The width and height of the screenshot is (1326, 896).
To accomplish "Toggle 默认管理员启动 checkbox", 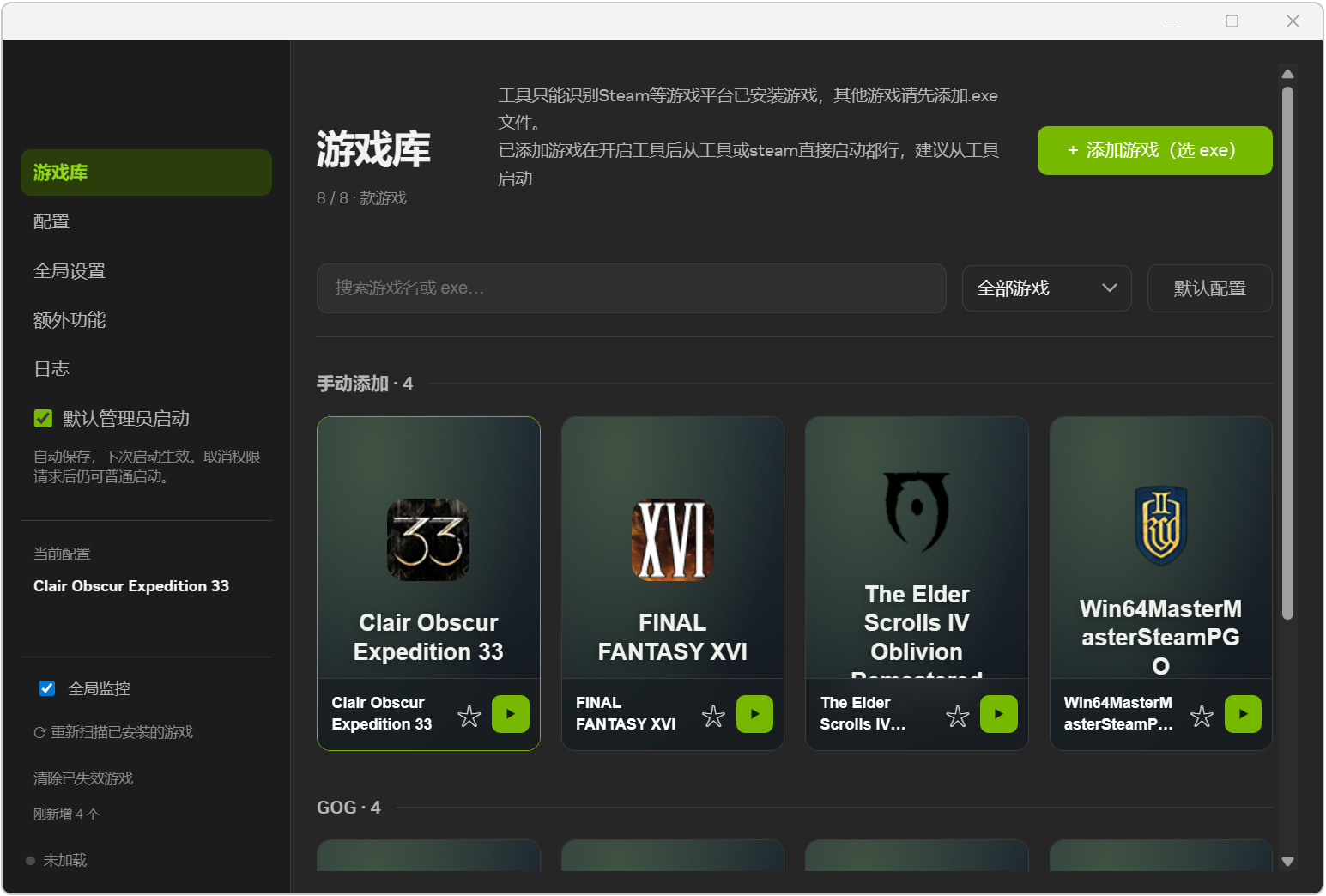I will [43, 418].
